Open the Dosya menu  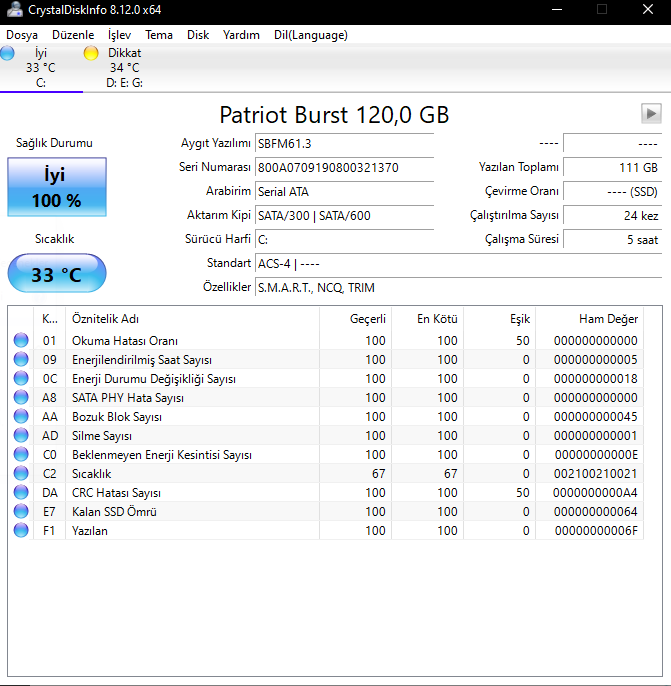(x=22, y=35)
